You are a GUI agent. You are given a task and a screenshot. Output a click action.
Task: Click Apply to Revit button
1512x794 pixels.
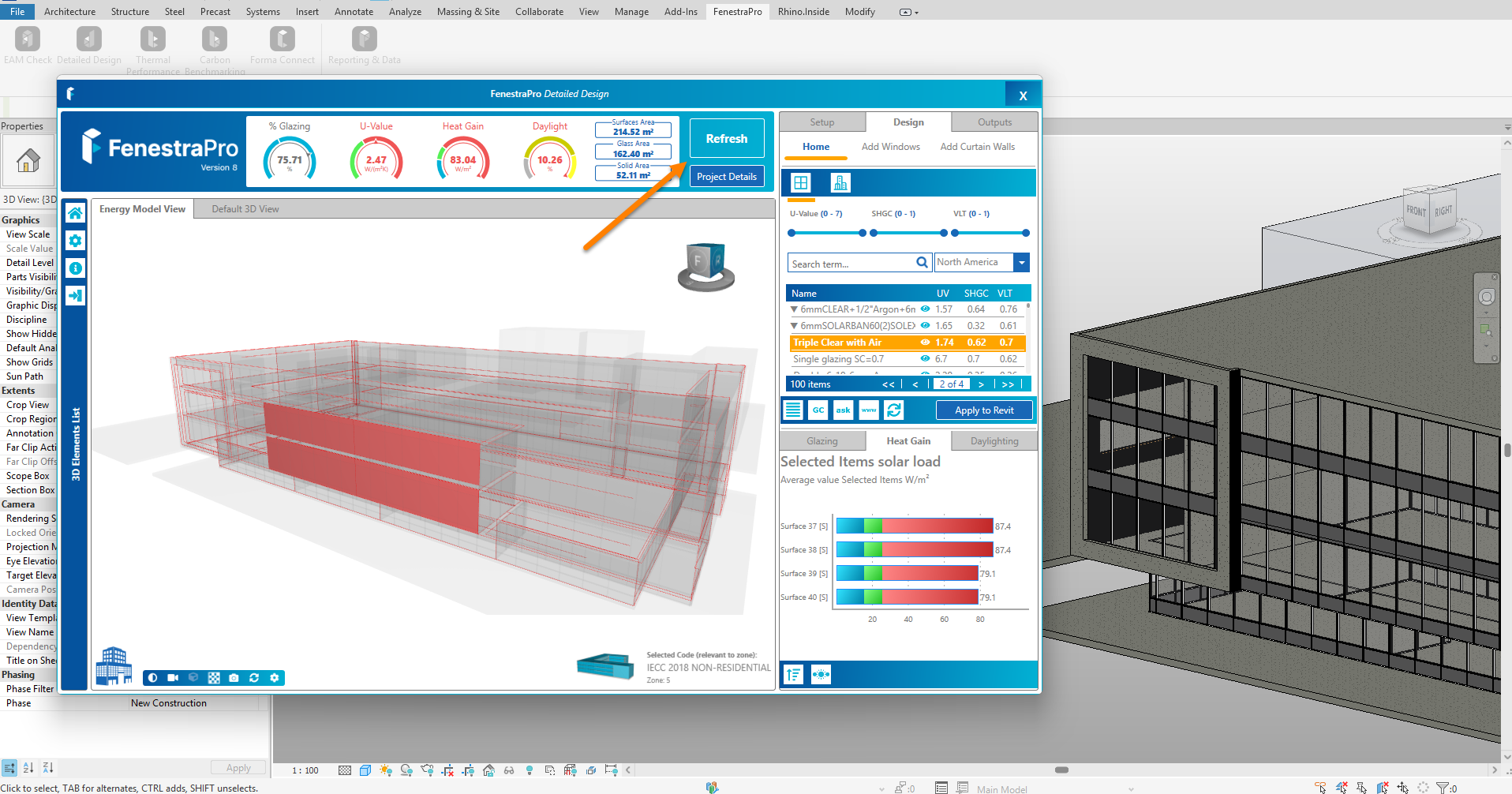pyautogui.click(x=984, y=410)
